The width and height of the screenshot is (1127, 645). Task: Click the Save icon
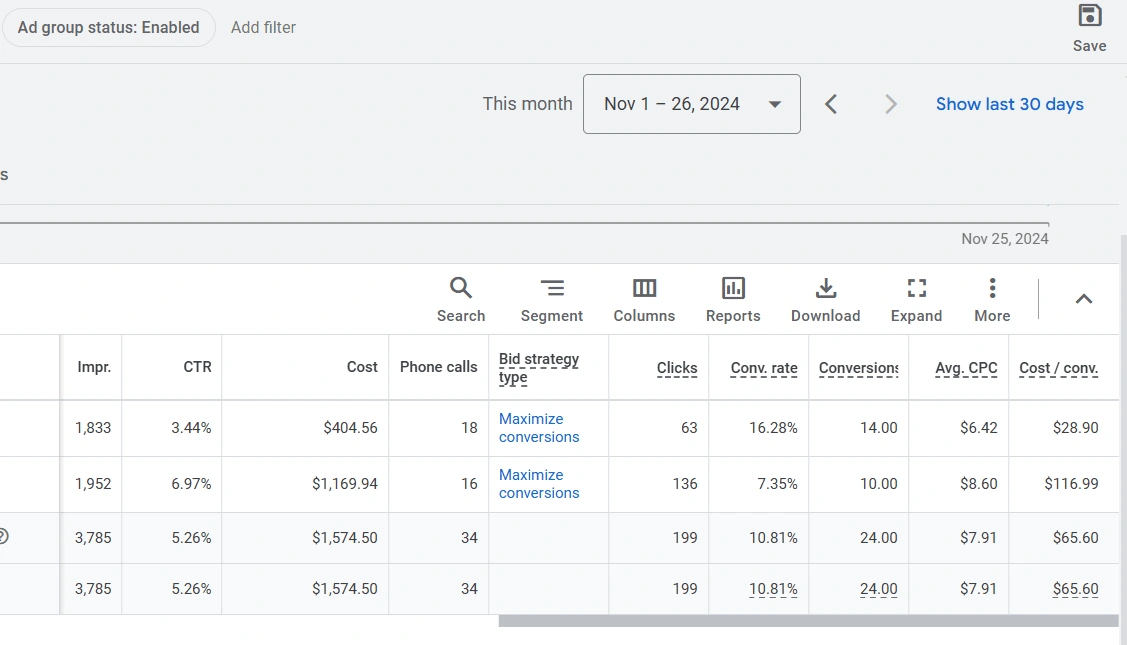click(1089, 27)
